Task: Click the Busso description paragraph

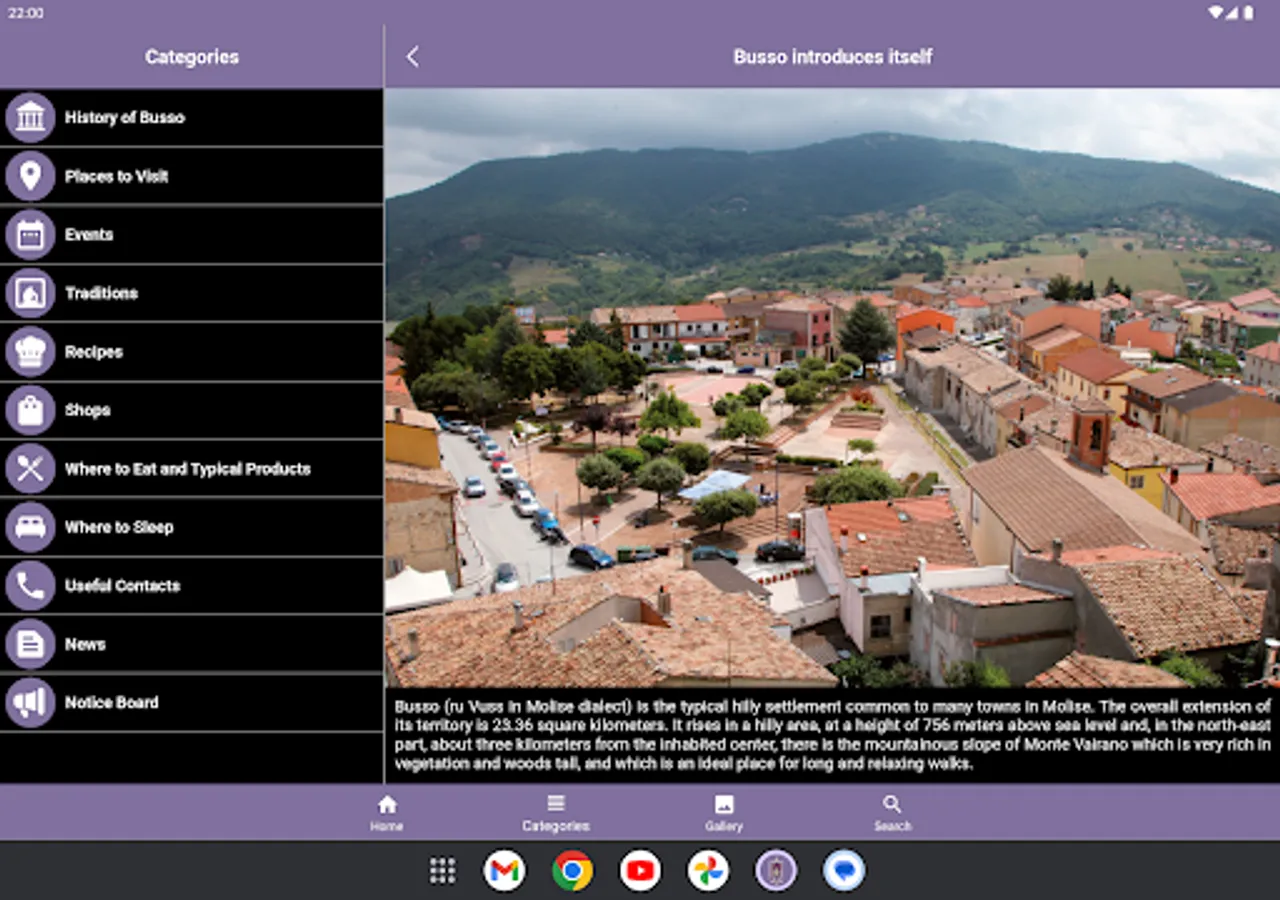Action: point(832,735)
